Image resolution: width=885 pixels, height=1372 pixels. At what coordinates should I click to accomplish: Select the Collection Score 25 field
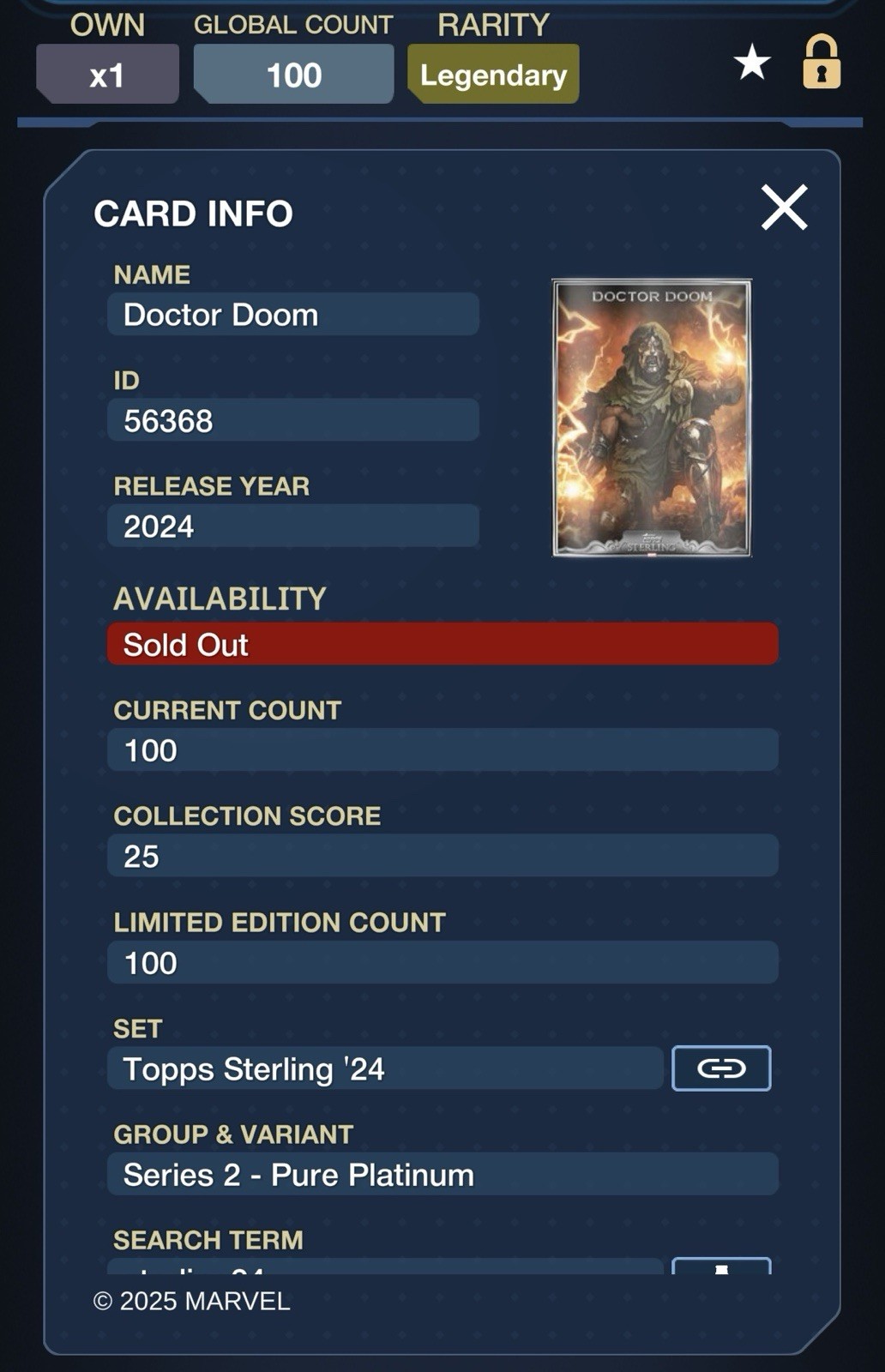coord(442,856)
